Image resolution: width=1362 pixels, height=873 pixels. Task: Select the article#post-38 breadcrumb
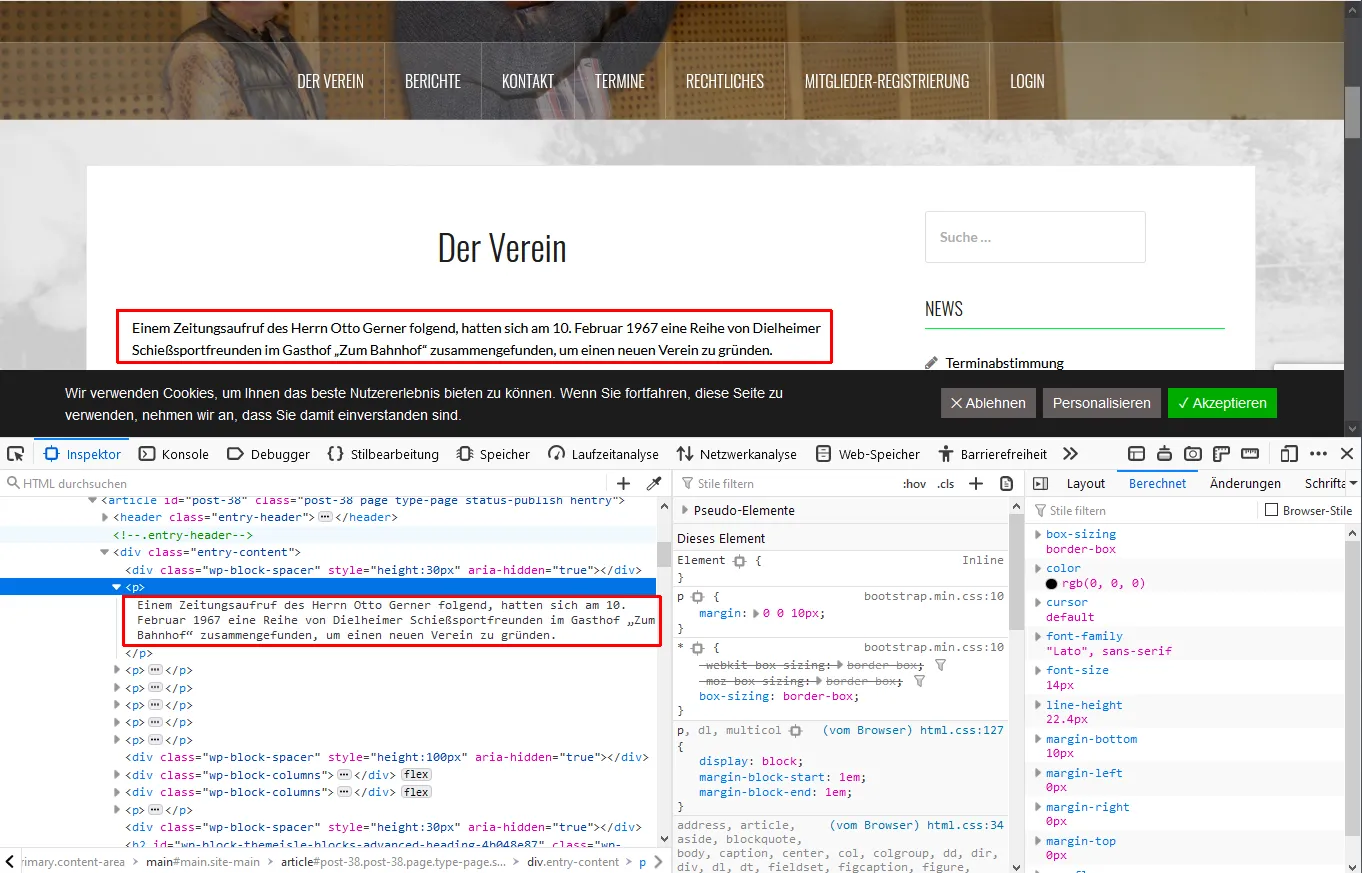[x=394, y=862]
